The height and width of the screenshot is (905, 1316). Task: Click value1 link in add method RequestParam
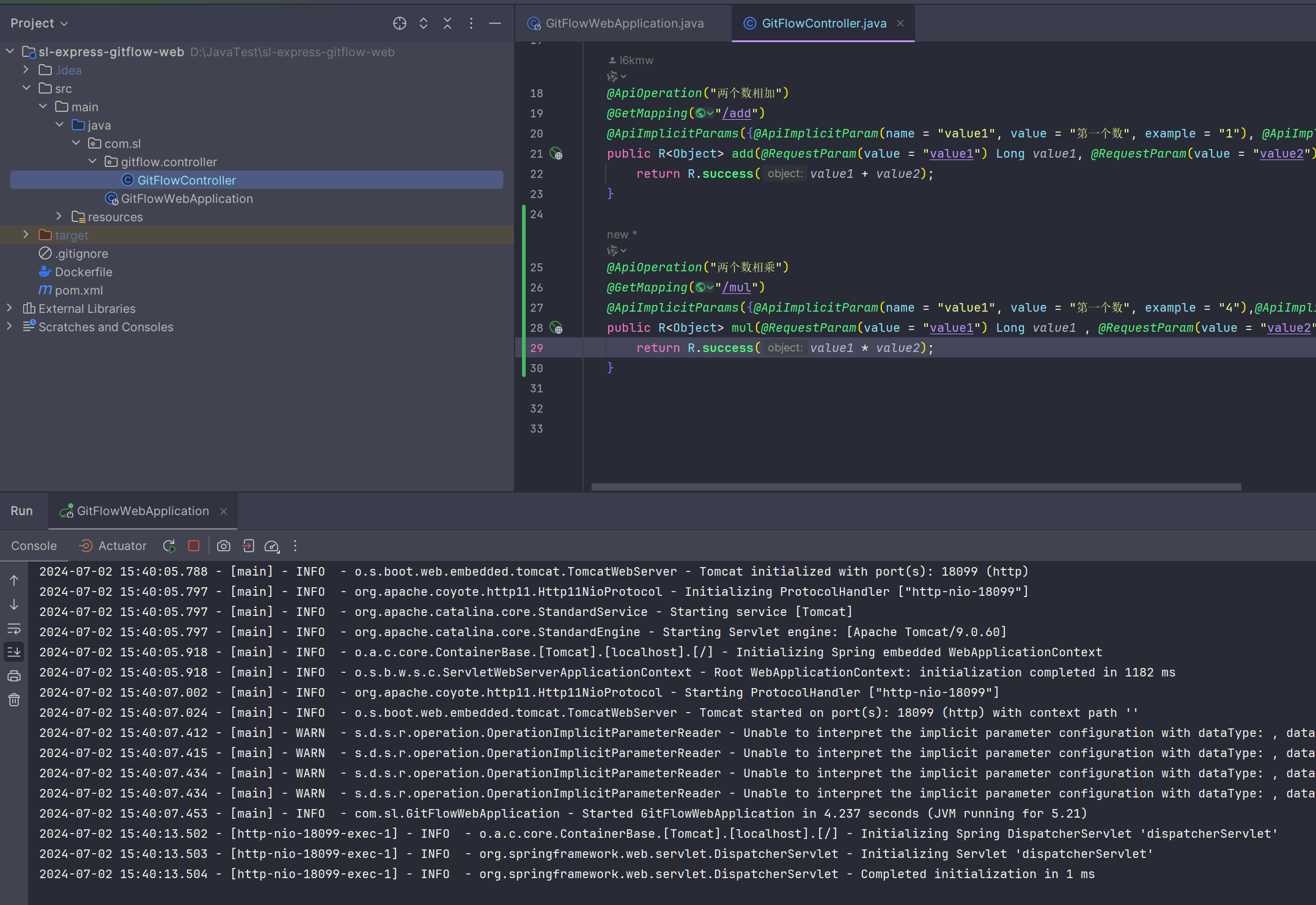click(x=951, y=153)
